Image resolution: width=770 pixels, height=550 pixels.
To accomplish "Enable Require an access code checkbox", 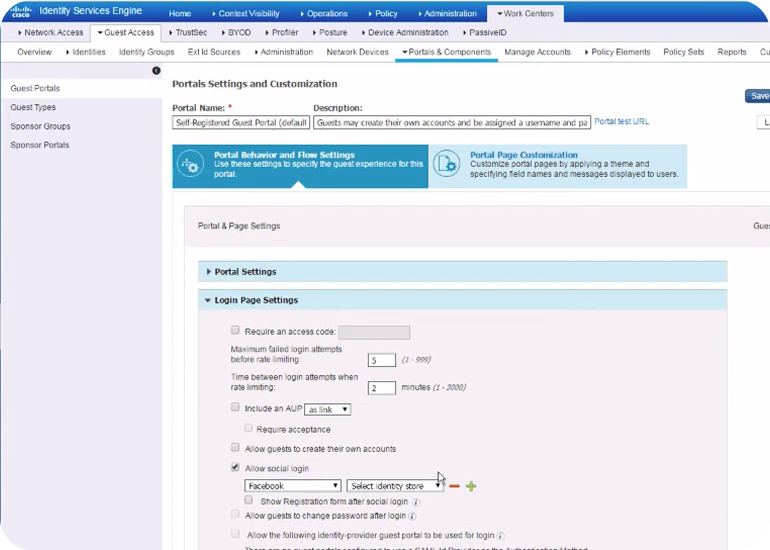I will click(235, 330).
